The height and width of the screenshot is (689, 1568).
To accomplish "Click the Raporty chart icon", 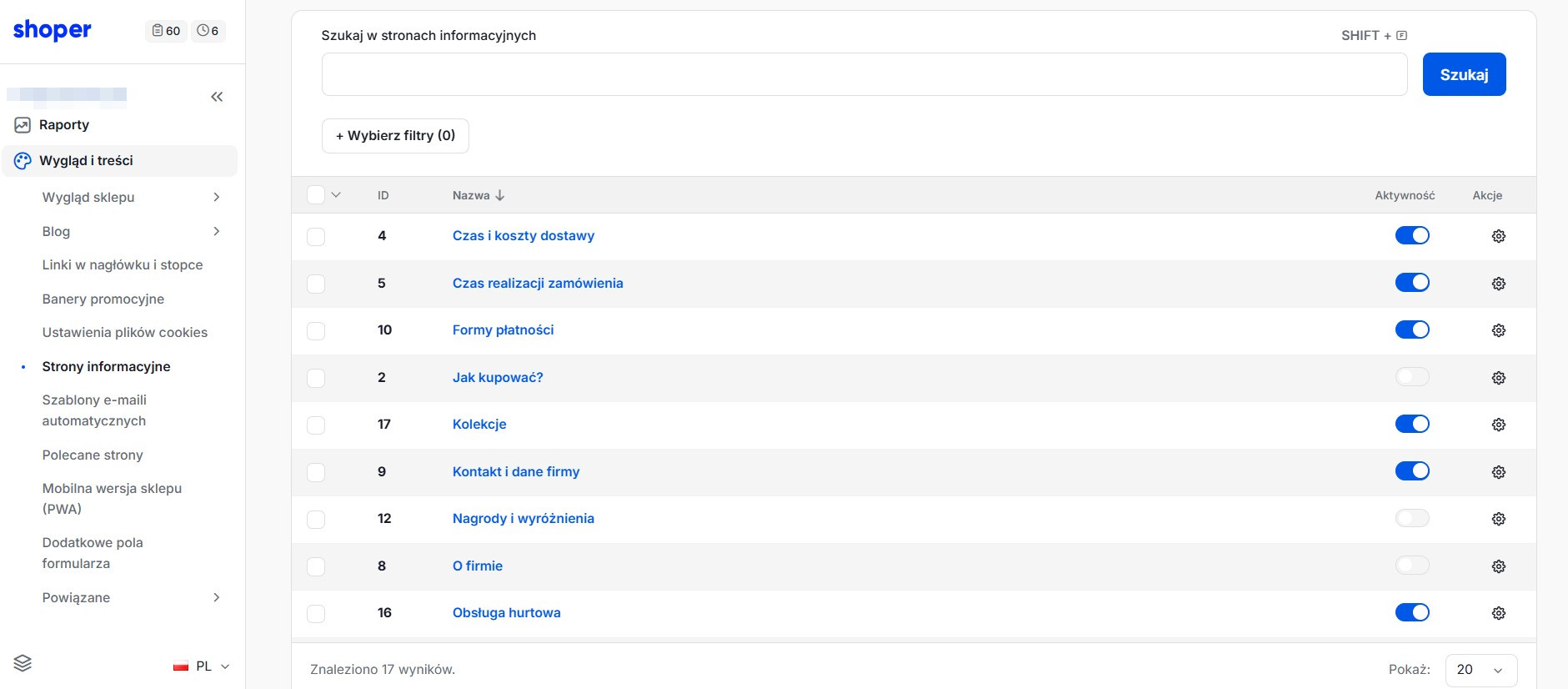I will click(23, 125).
